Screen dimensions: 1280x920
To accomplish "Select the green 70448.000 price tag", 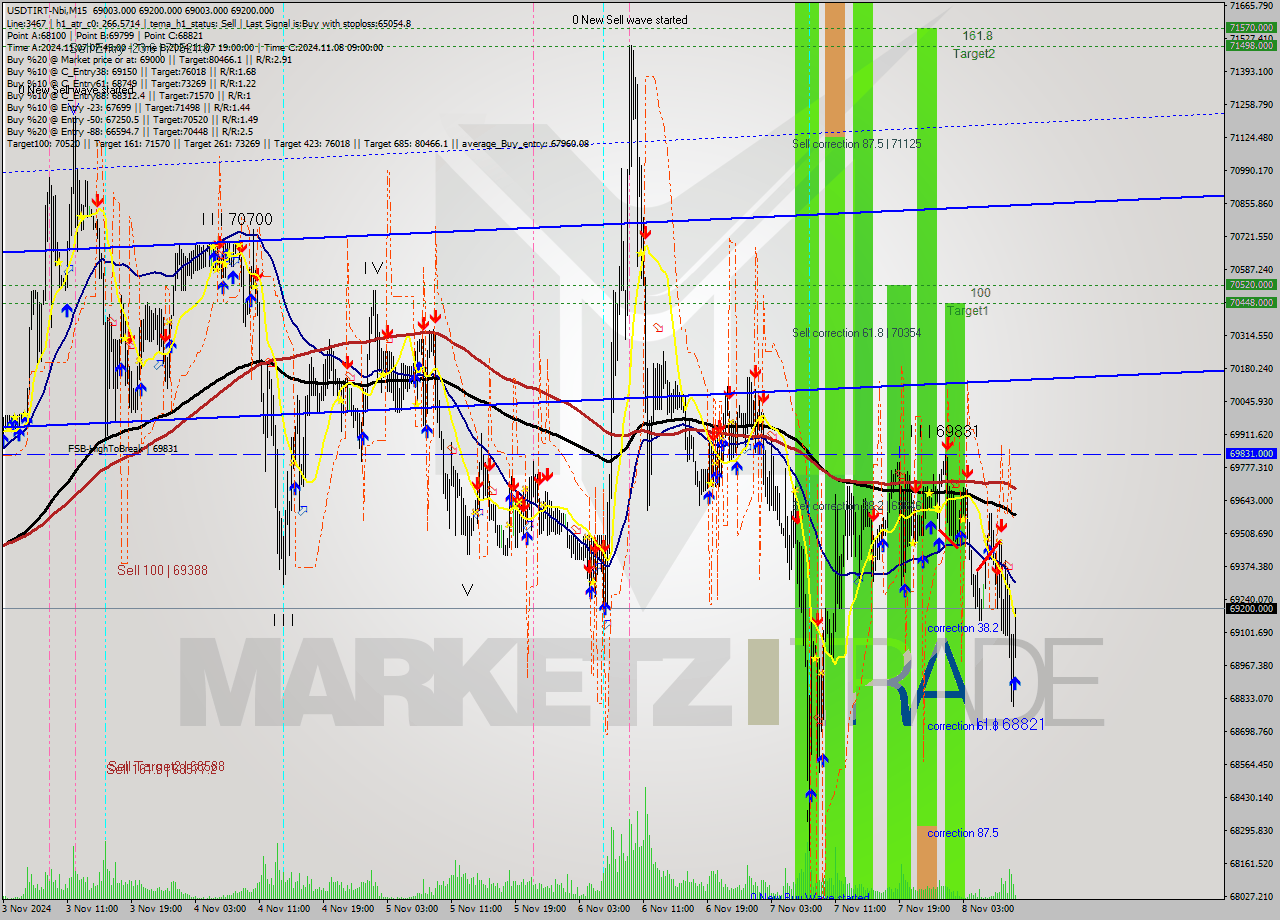I will click(x=1251, y=302).
